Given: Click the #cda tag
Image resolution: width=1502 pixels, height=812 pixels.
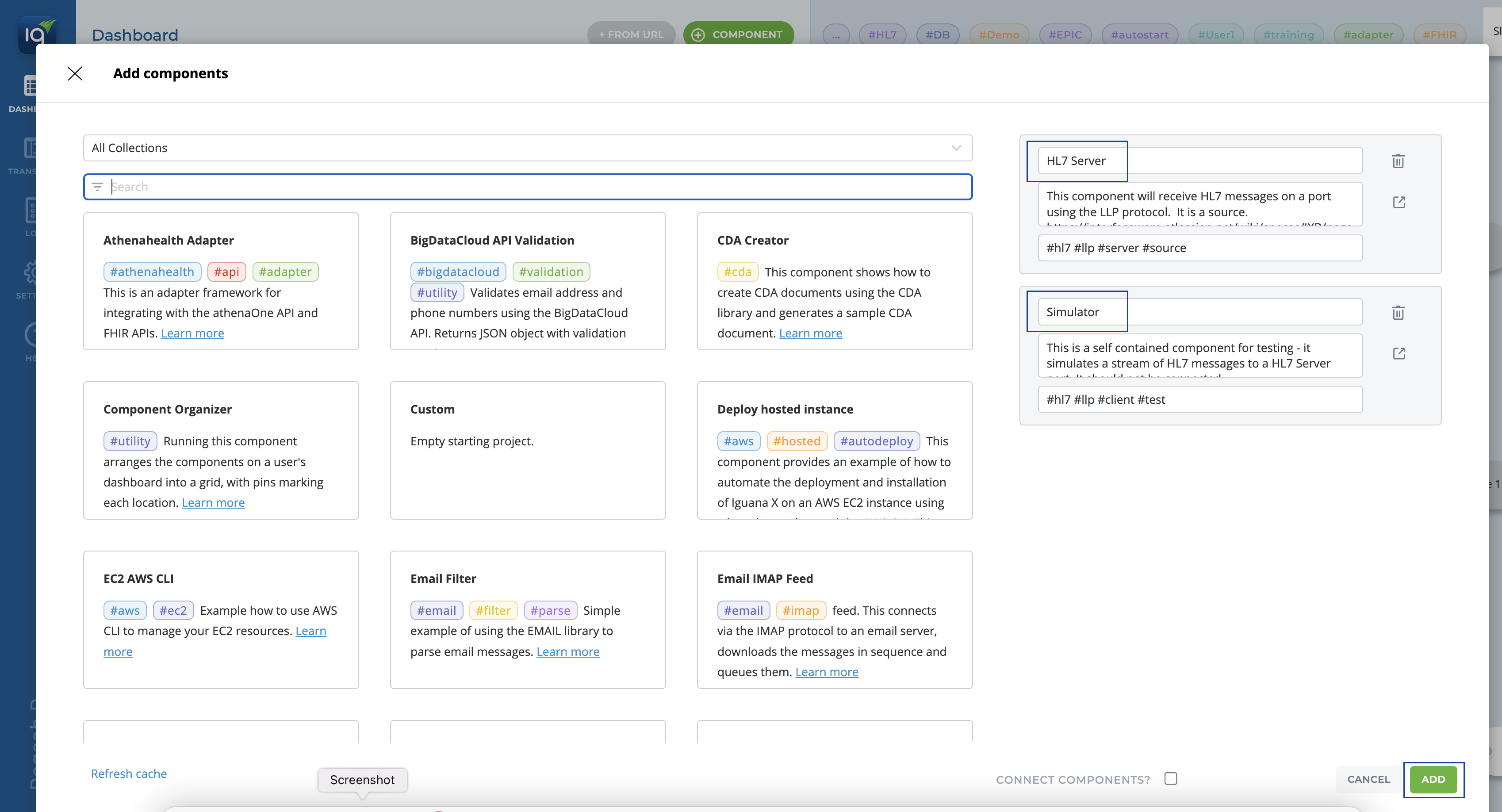Looking at the screenshot, I should 738,272.
